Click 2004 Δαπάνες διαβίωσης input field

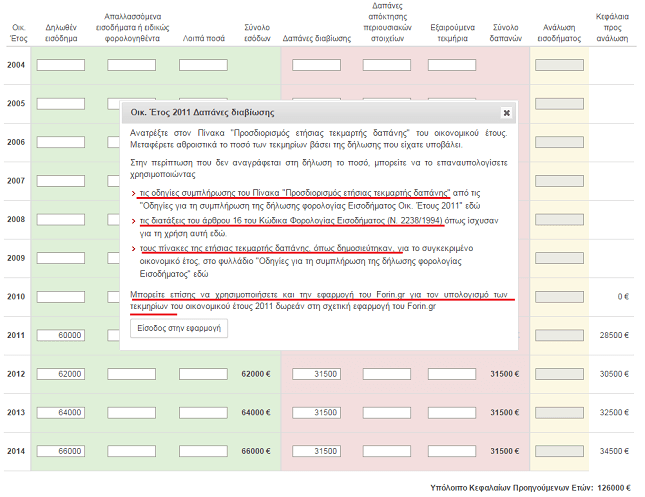click(x=316, y=65)
